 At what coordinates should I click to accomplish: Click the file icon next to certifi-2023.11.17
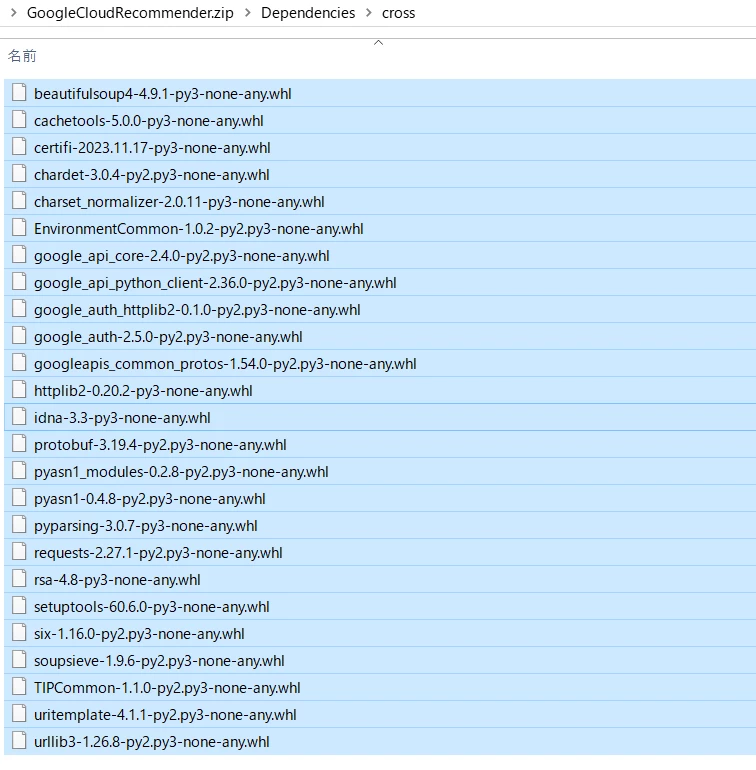point(19,146)
